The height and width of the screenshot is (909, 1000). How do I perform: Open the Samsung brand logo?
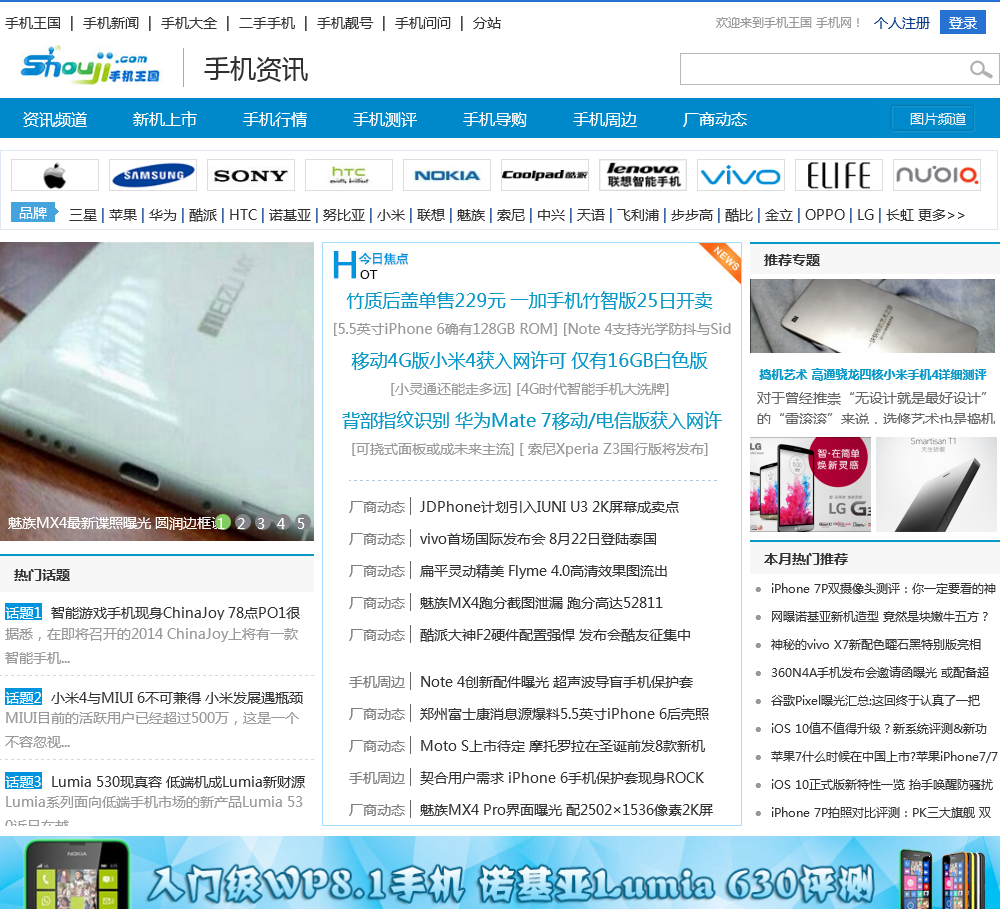pos(153,175)
